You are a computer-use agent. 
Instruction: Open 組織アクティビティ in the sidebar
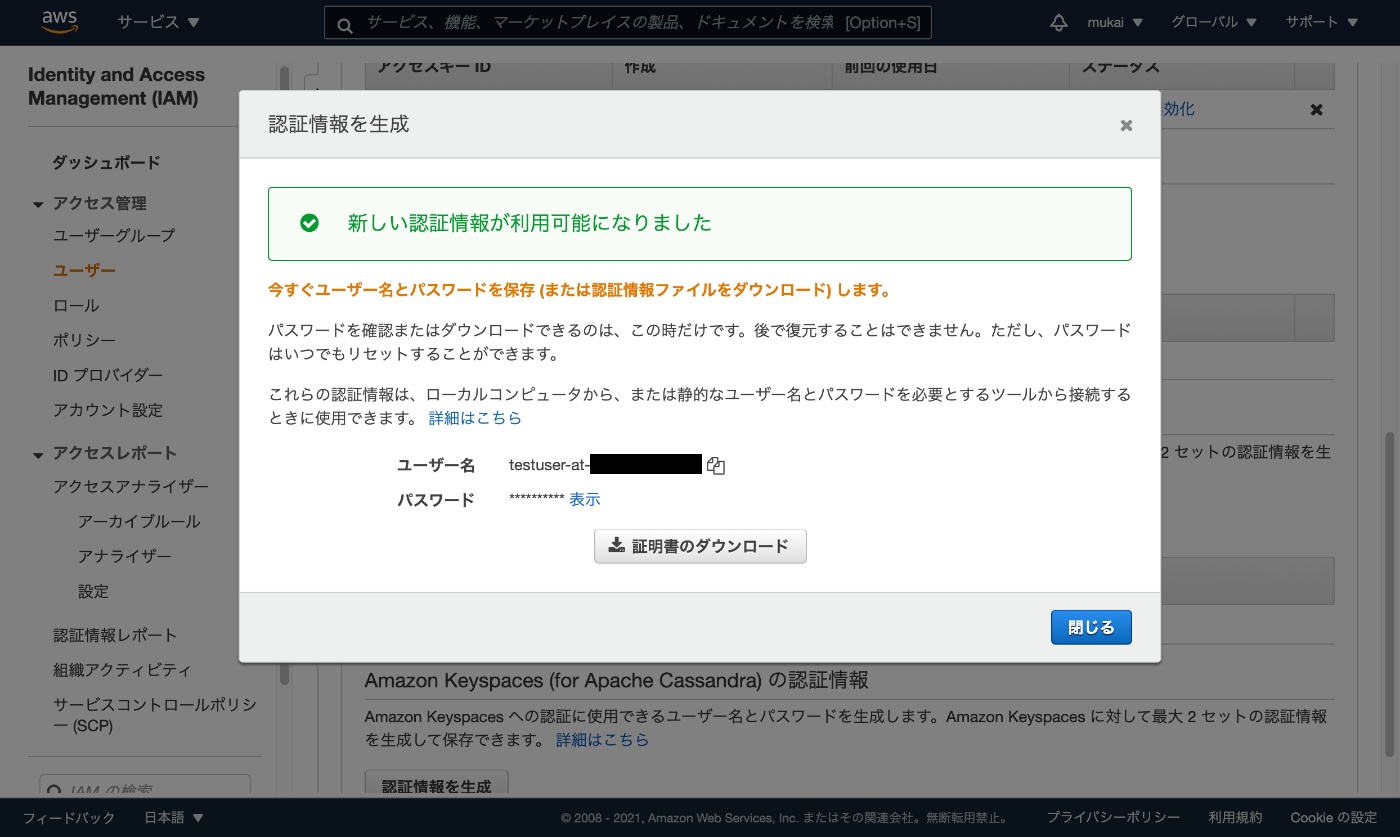point(122,670)
